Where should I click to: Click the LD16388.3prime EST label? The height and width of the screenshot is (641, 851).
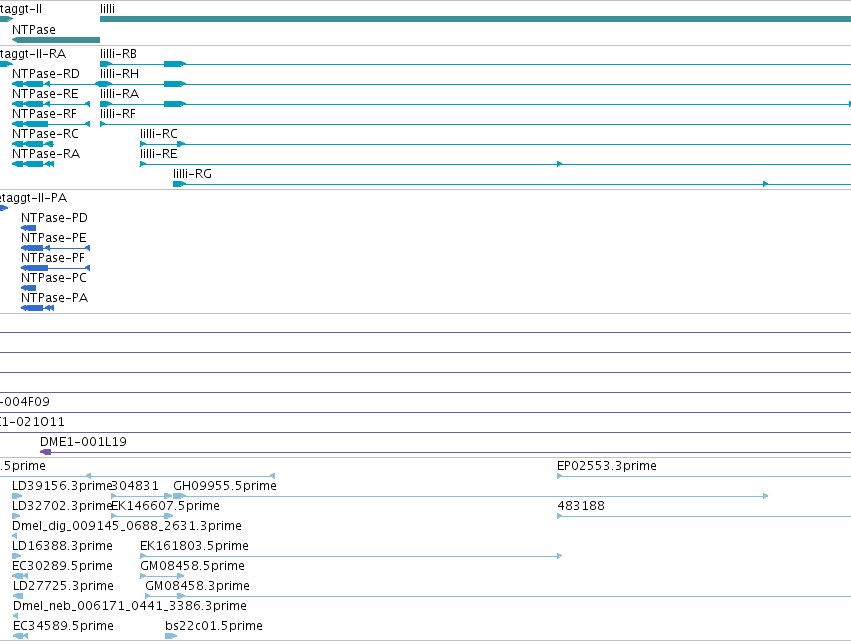pos(62,546)
